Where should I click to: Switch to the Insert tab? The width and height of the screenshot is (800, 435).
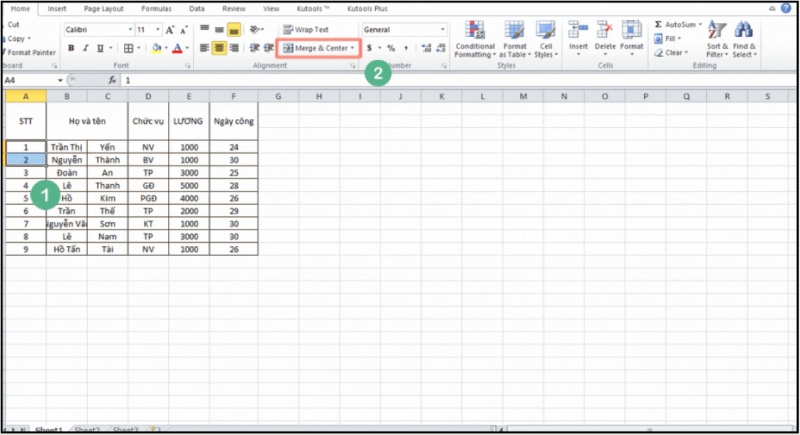pos(57,9)
